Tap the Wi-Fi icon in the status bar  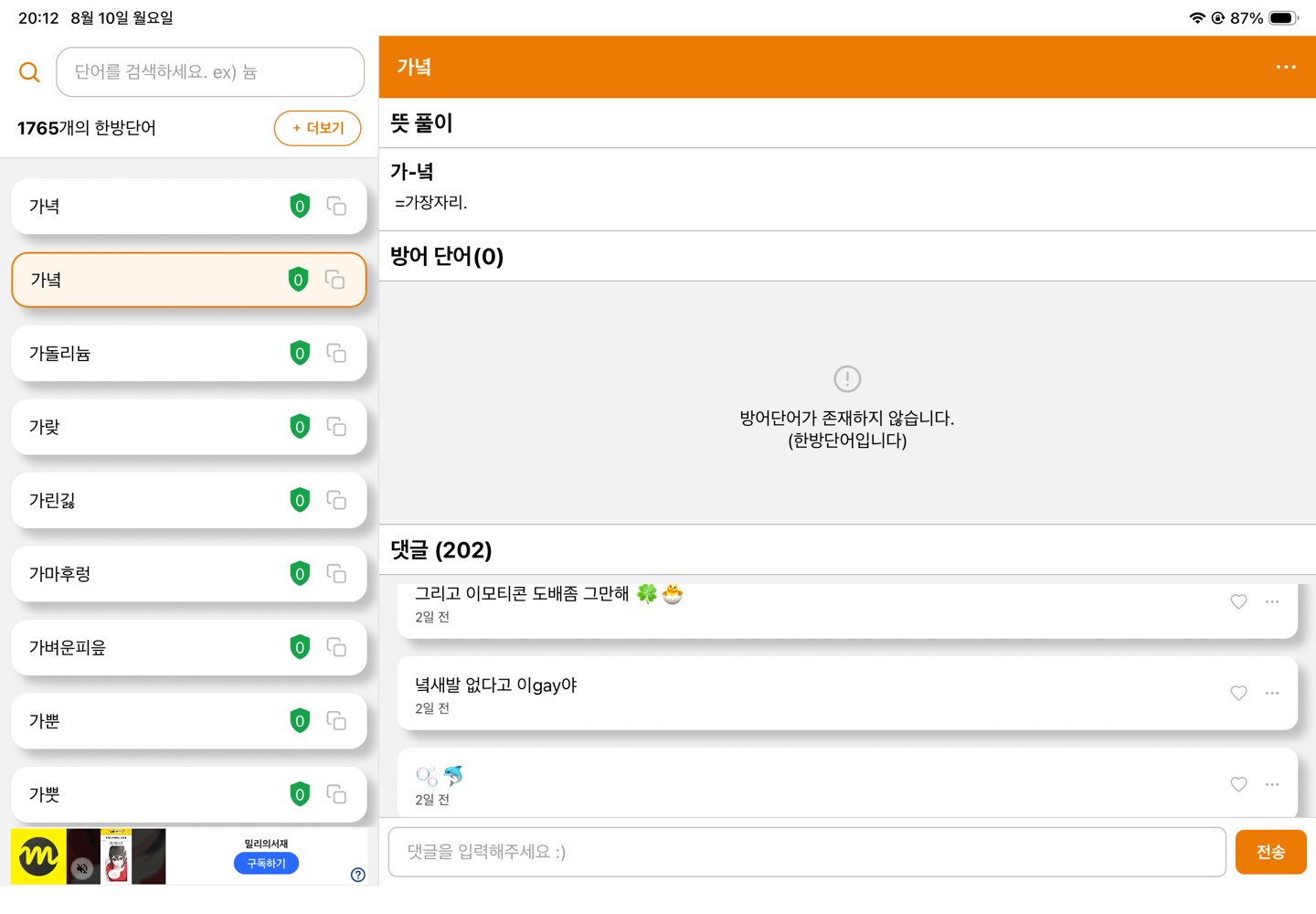[x=1196, y=18]
